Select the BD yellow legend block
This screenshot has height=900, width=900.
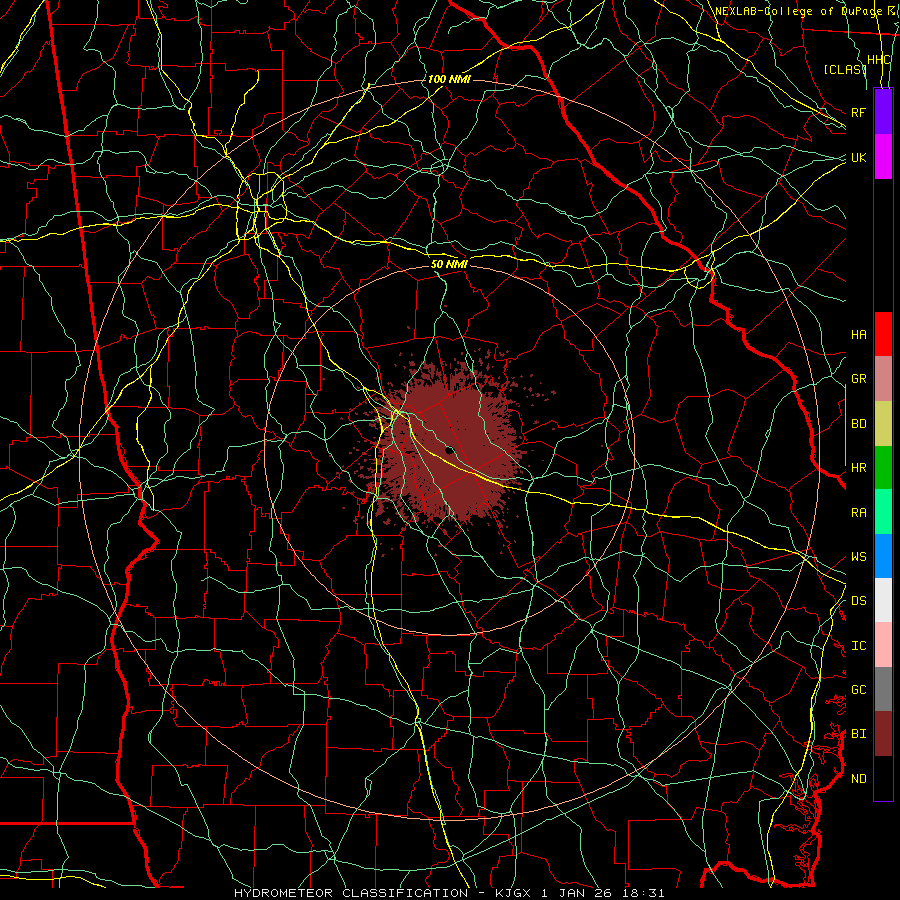(883, 423)
